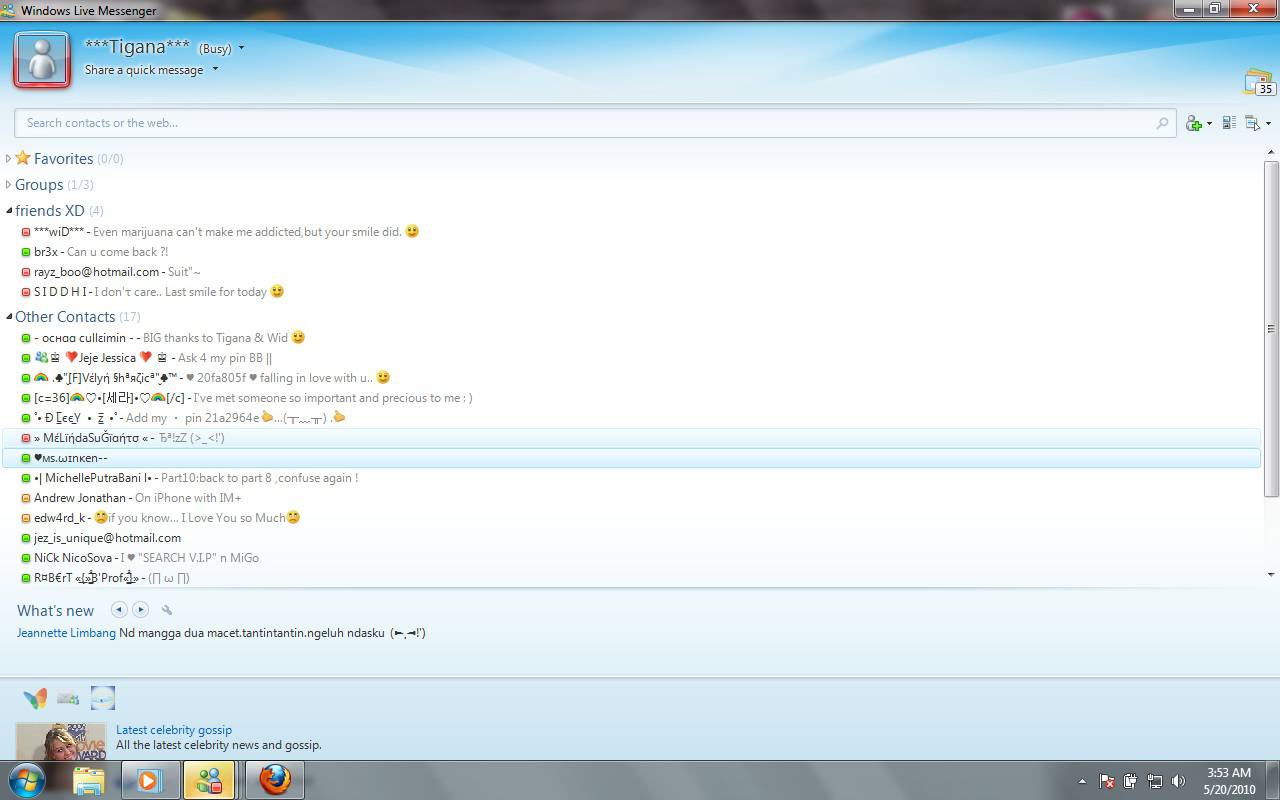Click your display picture avatar
Image resolution: width=1280 pixels, height=800 pixels.
(x=42, y=60)
